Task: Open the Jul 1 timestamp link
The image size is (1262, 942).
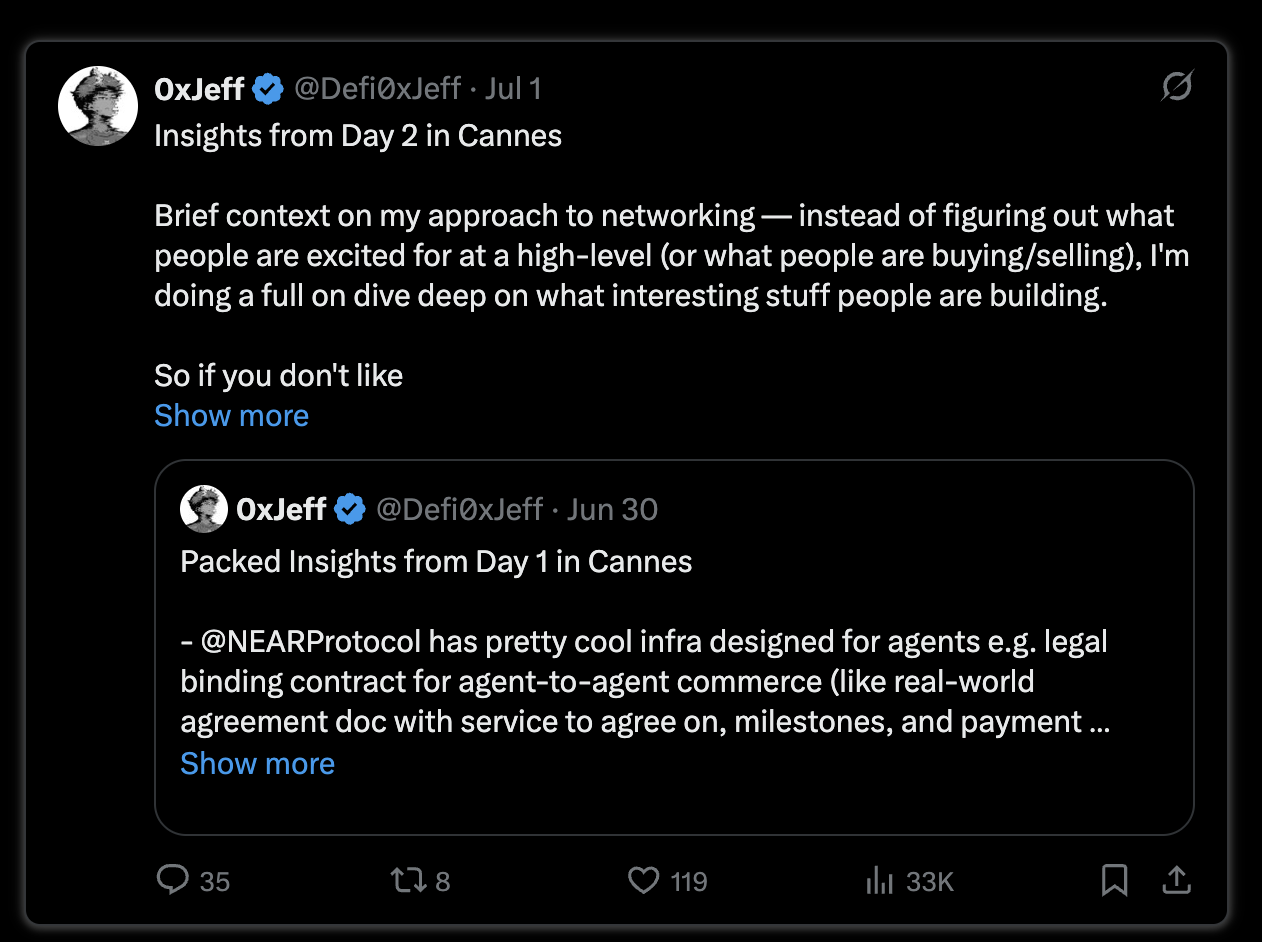Action: pos(513,89)
